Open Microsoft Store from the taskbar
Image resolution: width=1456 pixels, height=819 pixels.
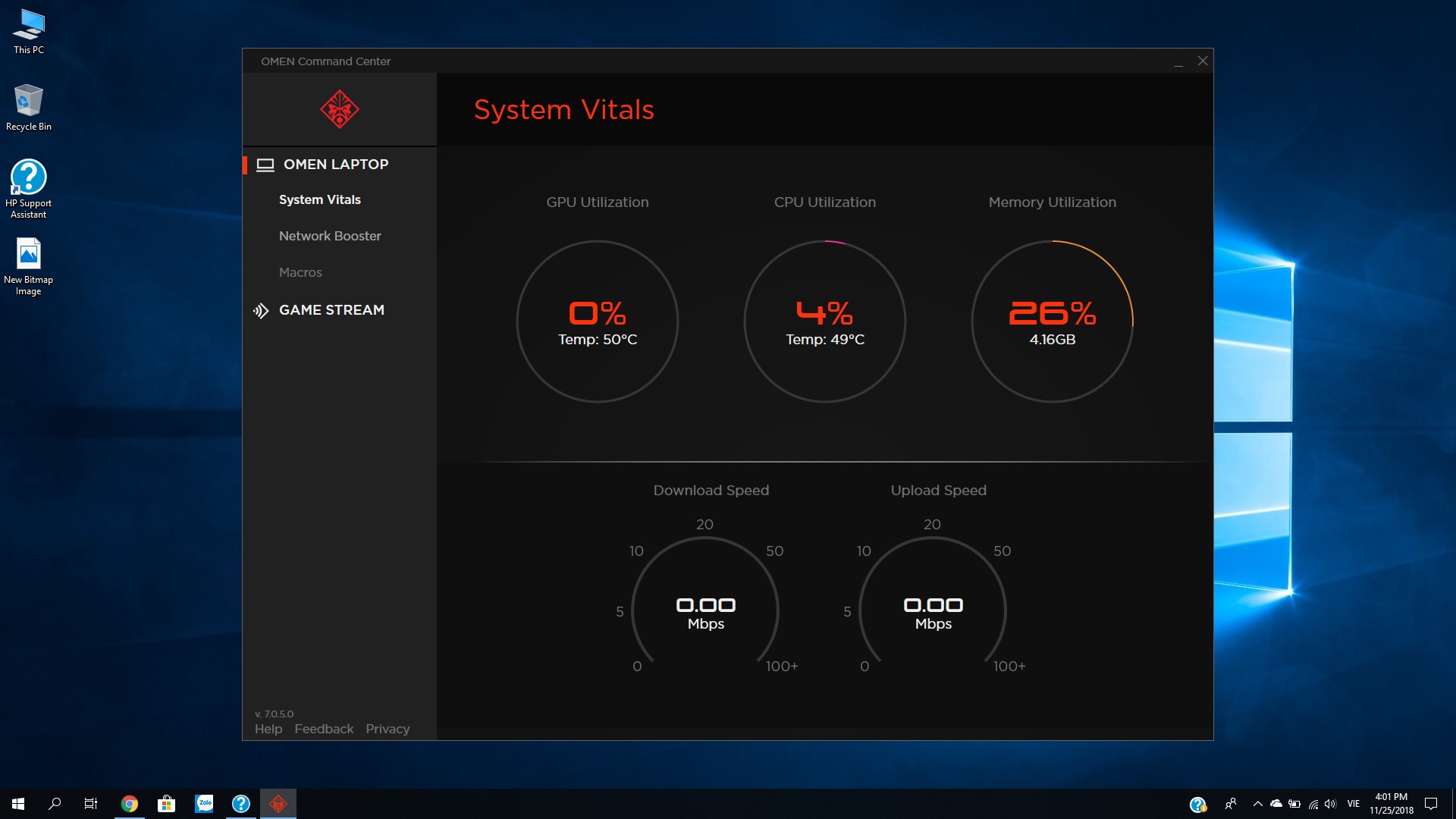click(x=166, y=803)
